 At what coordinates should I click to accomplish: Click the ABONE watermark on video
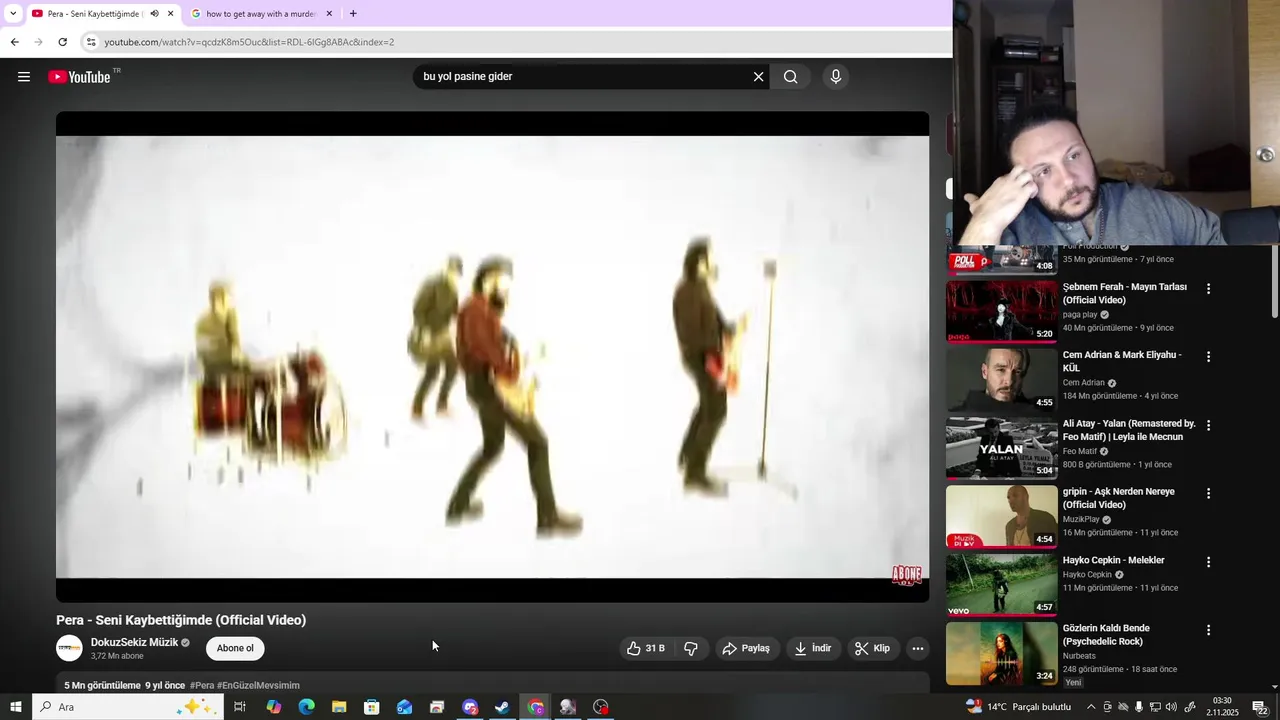coord(906,575)
